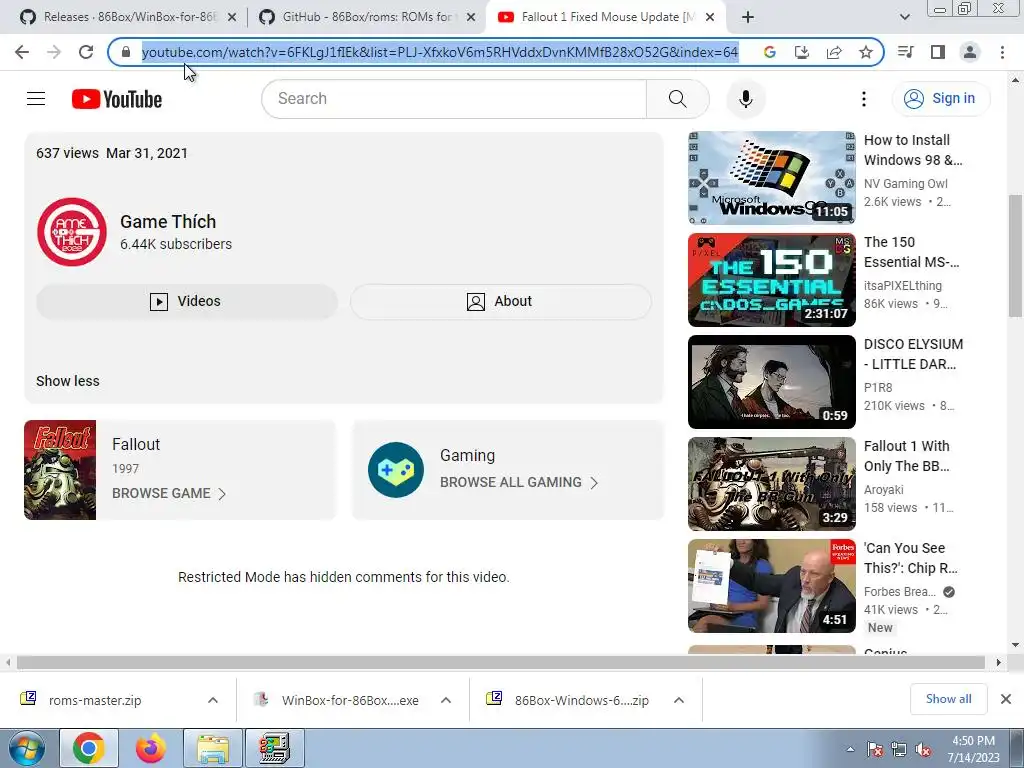The image size is (1024, 768).
Task: Close the downloads bar
Action: (x=1006, y=699)
